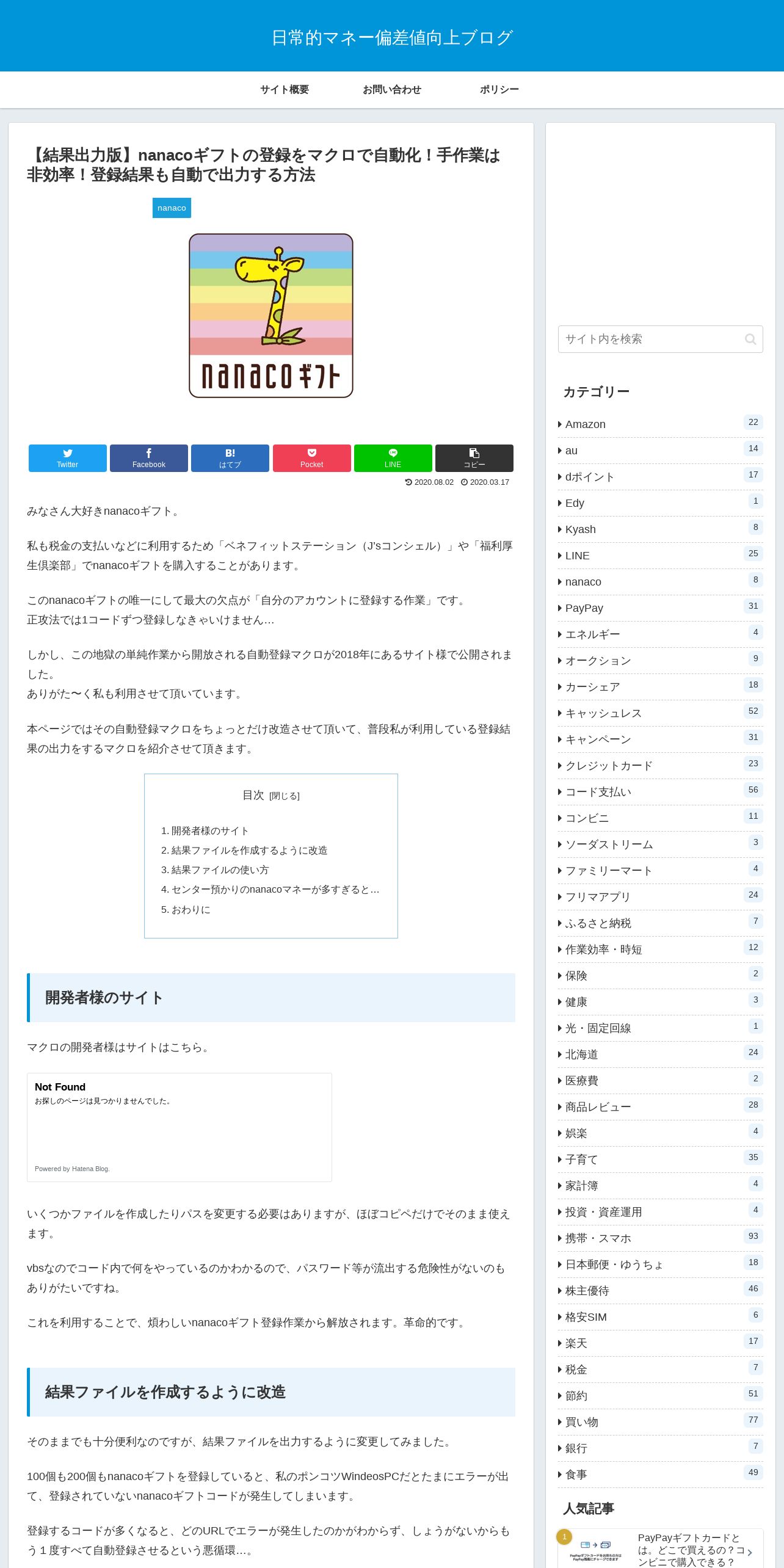Image resolution: width=784 pixels, height=1568 pixels.
Task: Open the 楽天 category
Action: click(x=661, y=1343)
